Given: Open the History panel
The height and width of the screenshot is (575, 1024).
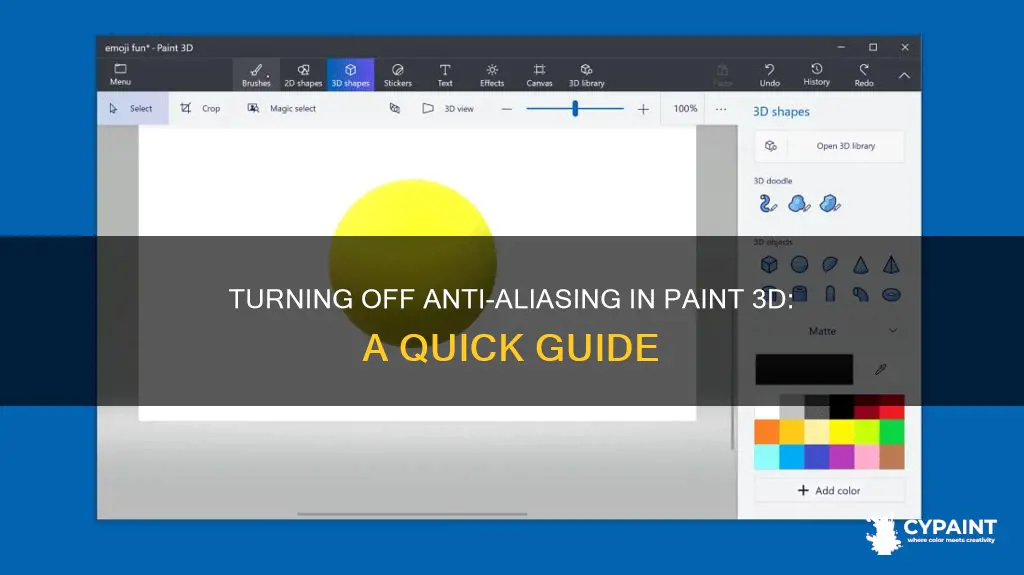Looking at the screenshot, I should point(816,75).
